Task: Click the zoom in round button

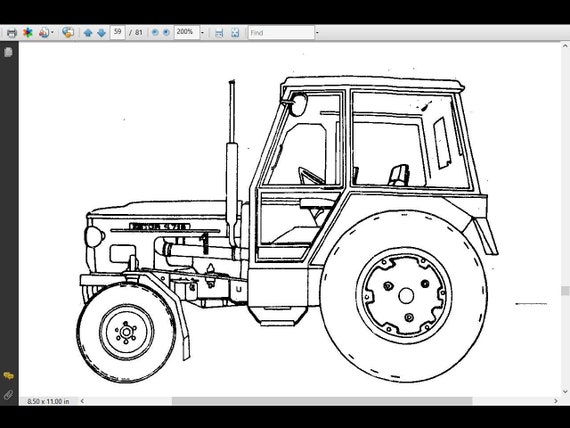Action: click(166, 33)
